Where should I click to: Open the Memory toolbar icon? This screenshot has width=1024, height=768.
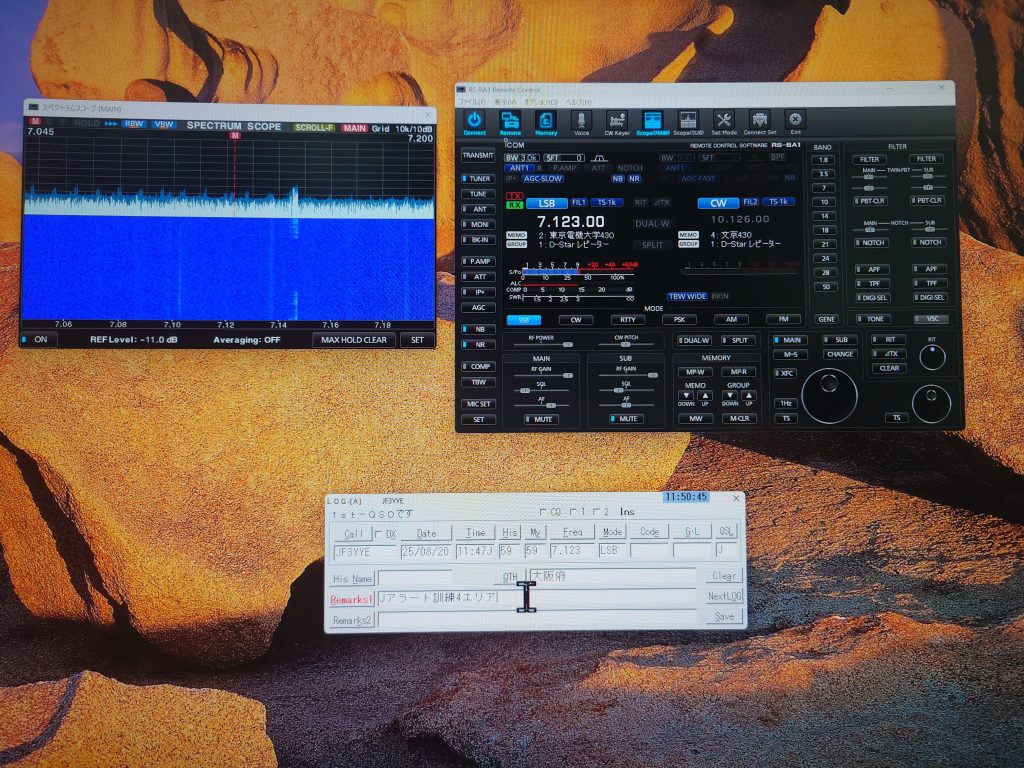pos(546,120)
